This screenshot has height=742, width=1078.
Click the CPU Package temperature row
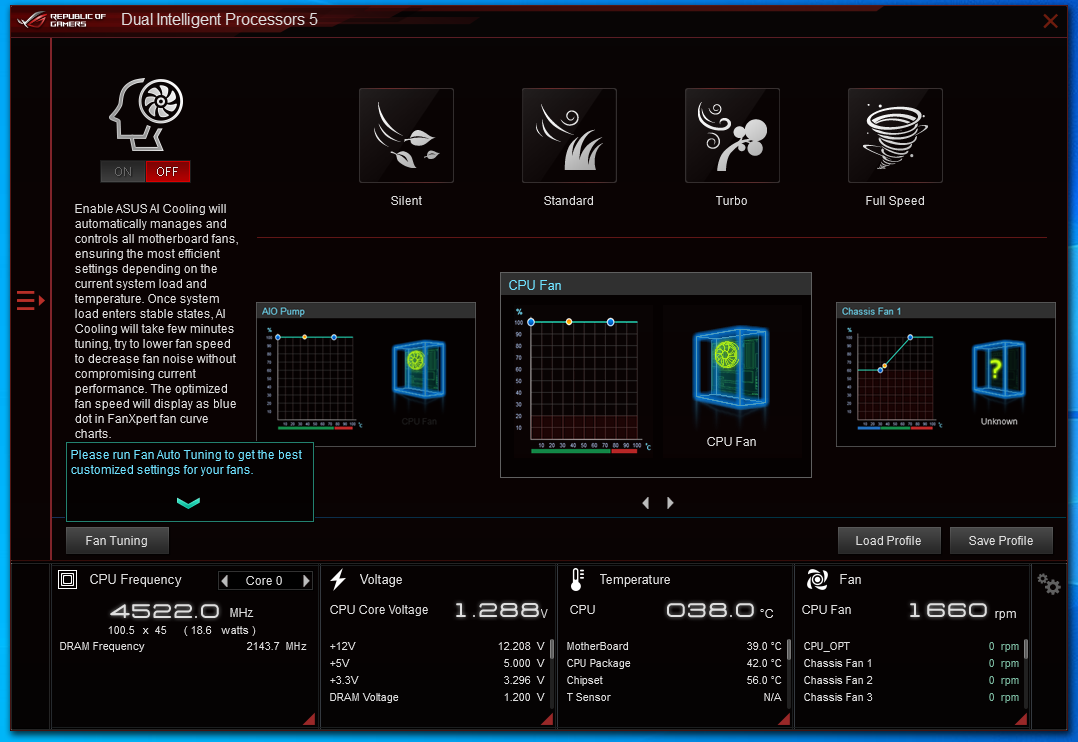click(674, 664)
